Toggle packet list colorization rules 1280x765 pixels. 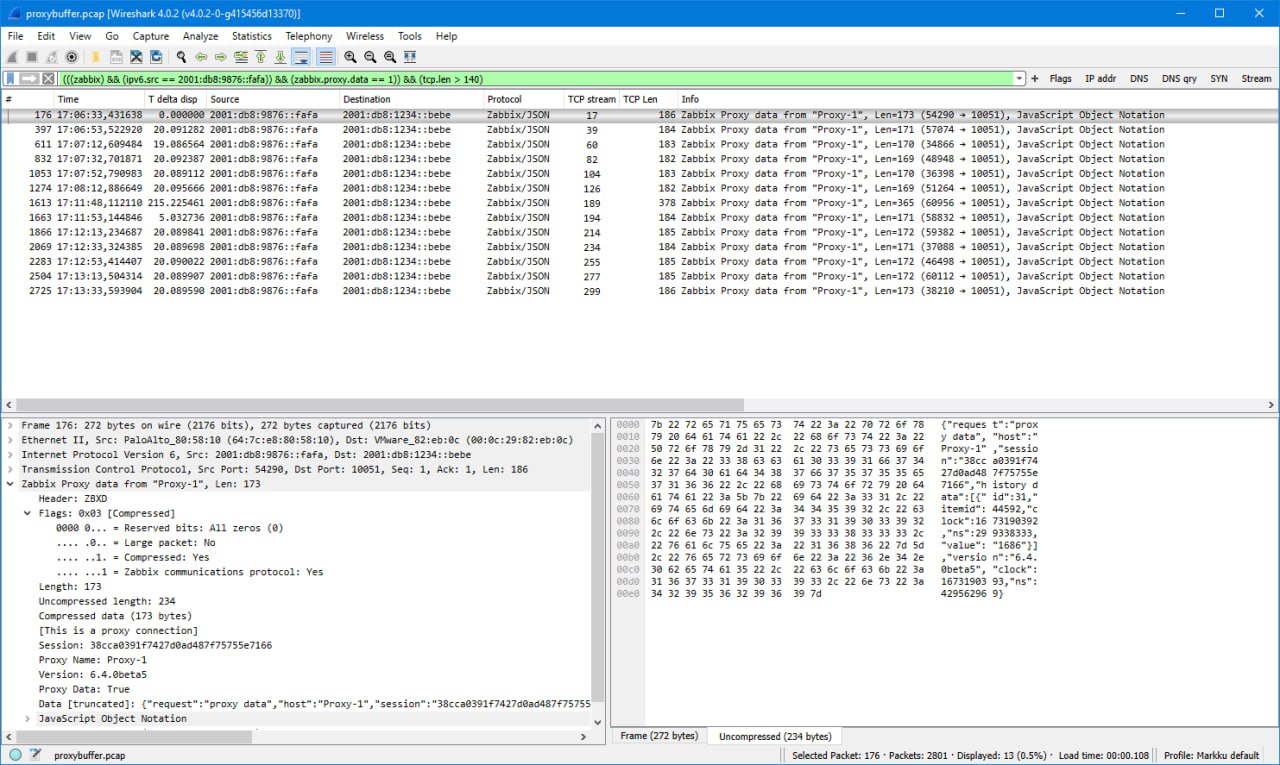pyautogui.click(x=325, y=57)
